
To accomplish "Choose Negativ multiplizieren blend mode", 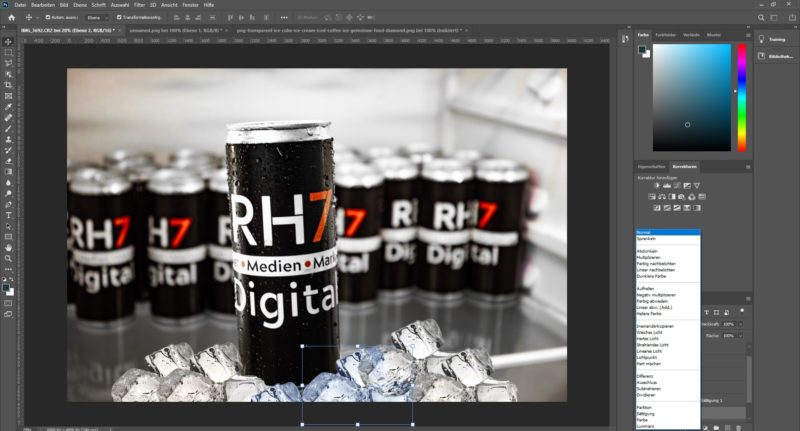I will (656, 295).
